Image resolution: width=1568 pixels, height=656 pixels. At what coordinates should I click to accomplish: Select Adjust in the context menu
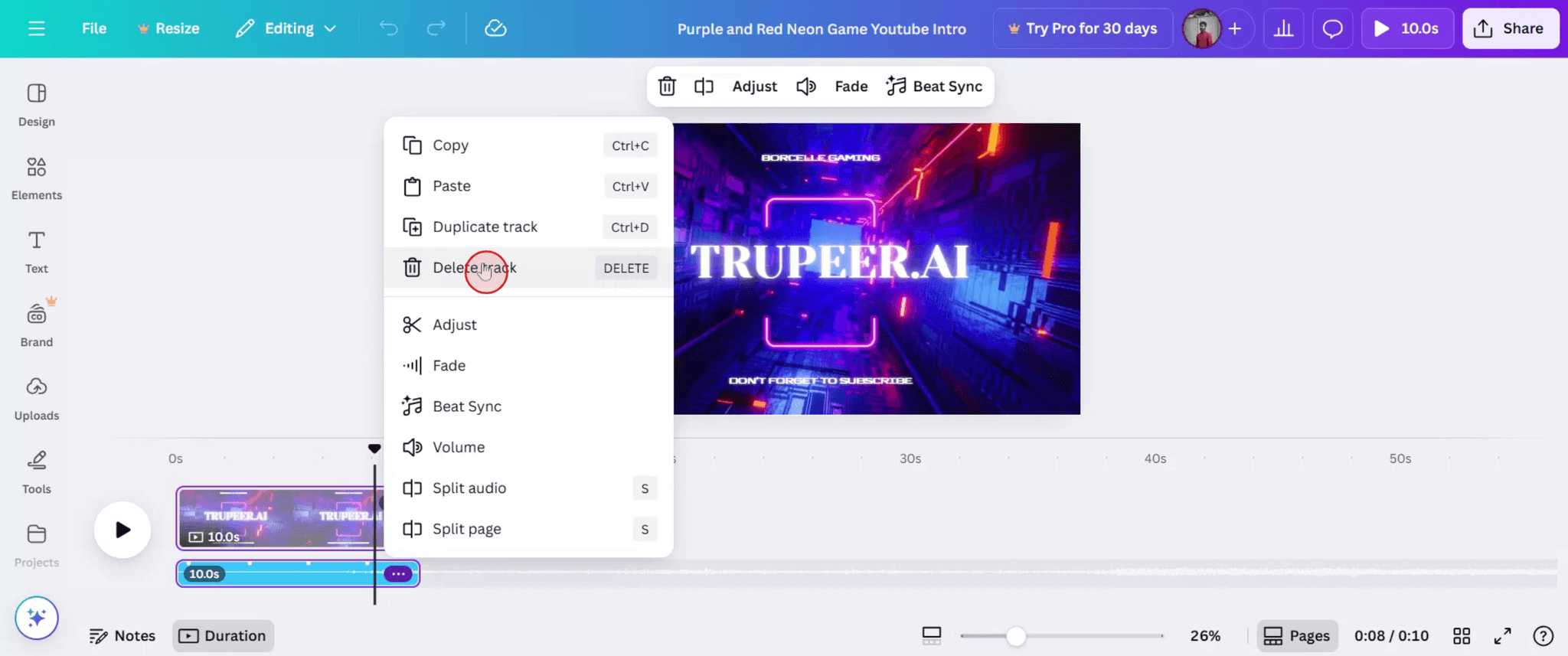(528, 325)
